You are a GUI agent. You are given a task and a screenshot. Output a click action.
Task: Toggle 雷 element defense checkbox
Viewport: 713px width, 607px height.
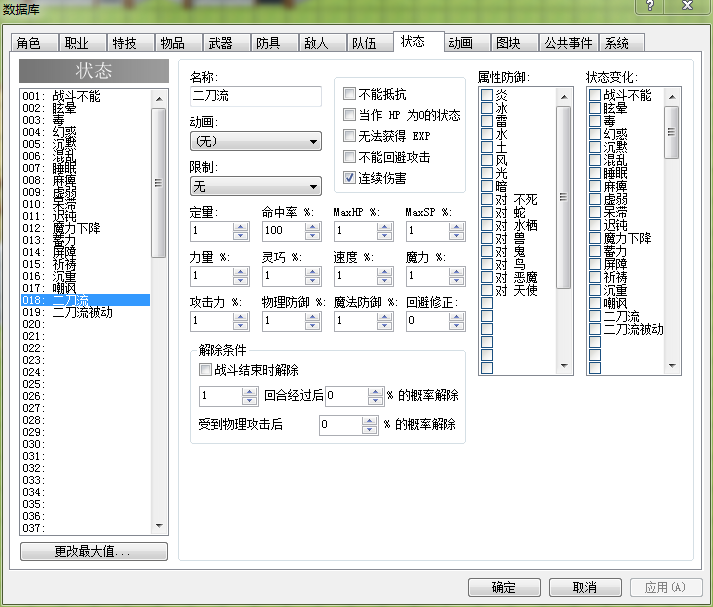click(487, 120)
